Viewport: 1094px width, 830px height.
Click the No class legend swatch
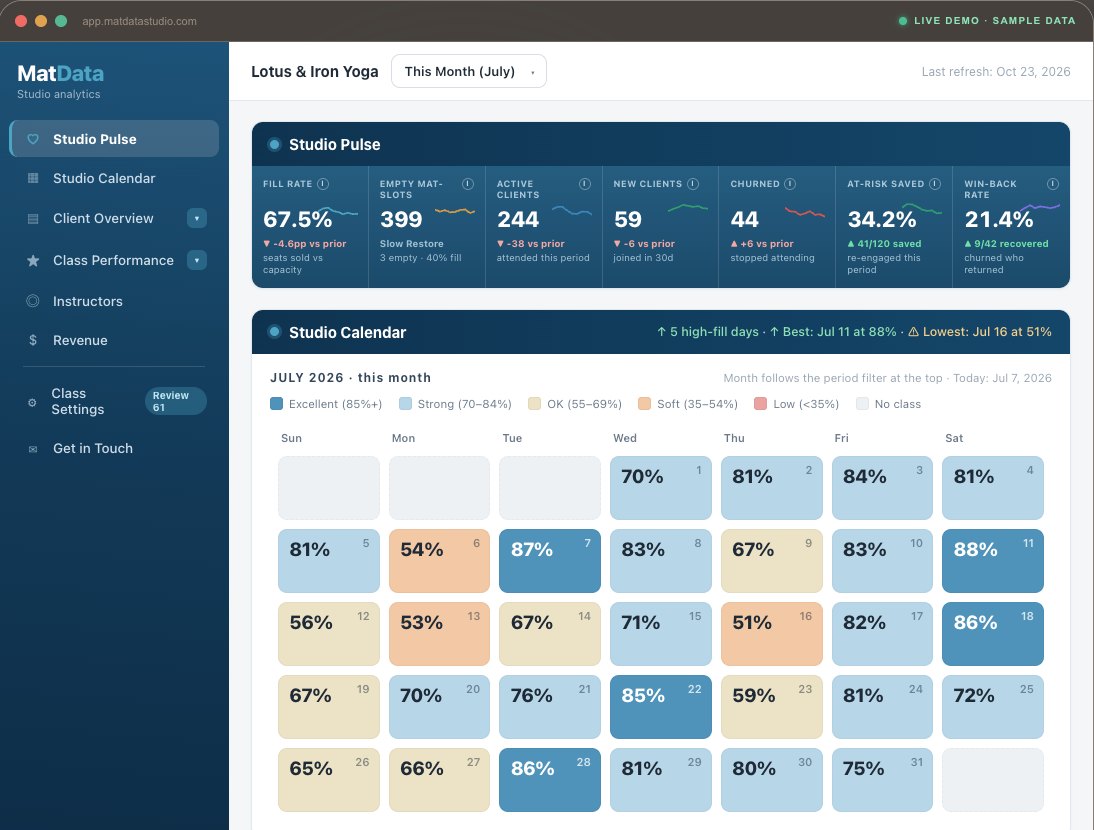[x=862, y=404]
